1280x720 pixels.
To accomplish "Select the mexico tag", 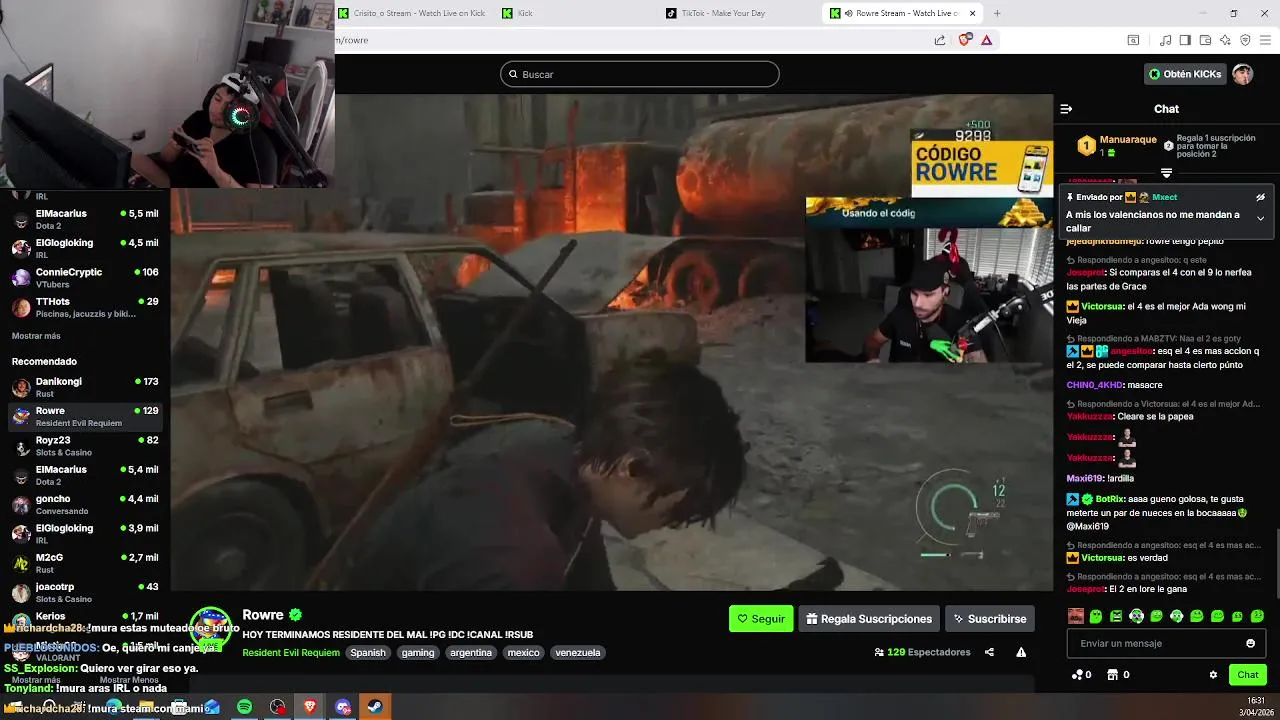I will pyautogui.click(x=523, y=652).
